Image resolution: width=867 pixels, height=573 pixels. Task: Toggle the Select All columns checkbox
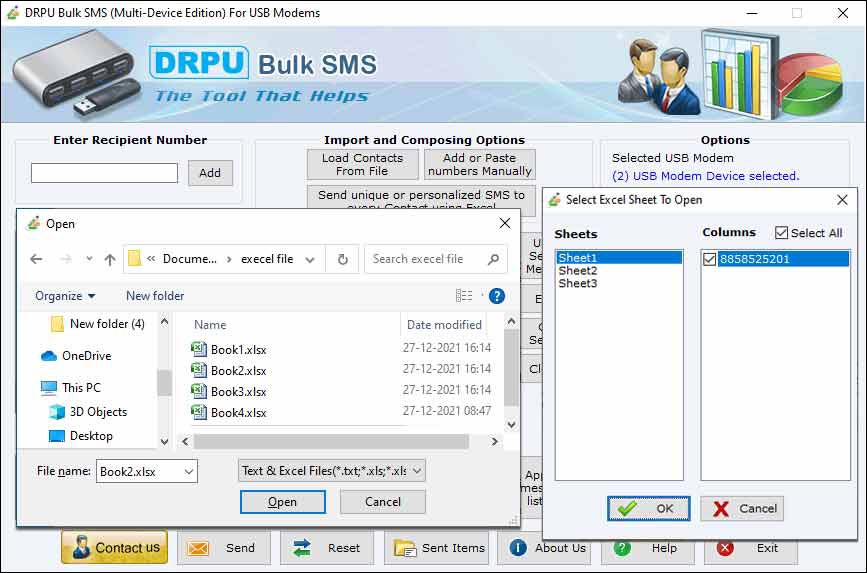click(781, 233)
